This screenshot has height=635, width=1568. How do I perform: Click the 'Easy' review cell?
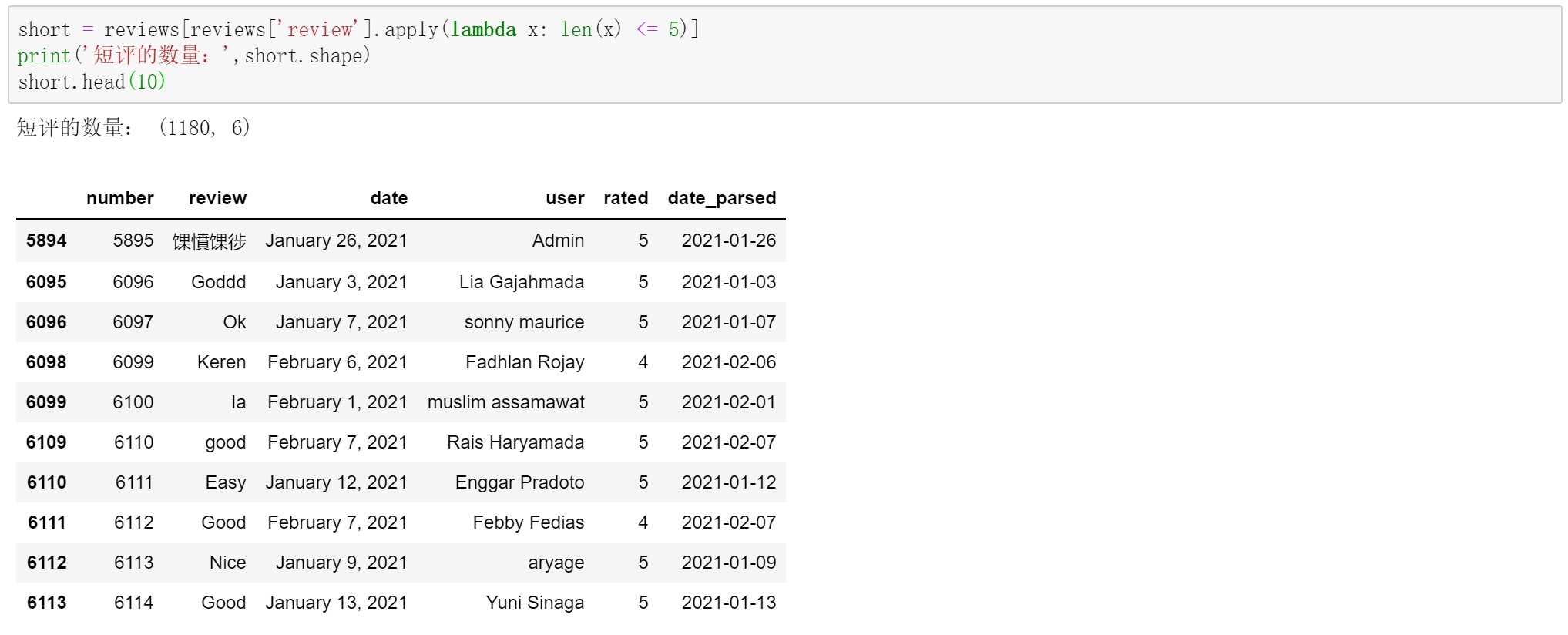tap(225, 482)
